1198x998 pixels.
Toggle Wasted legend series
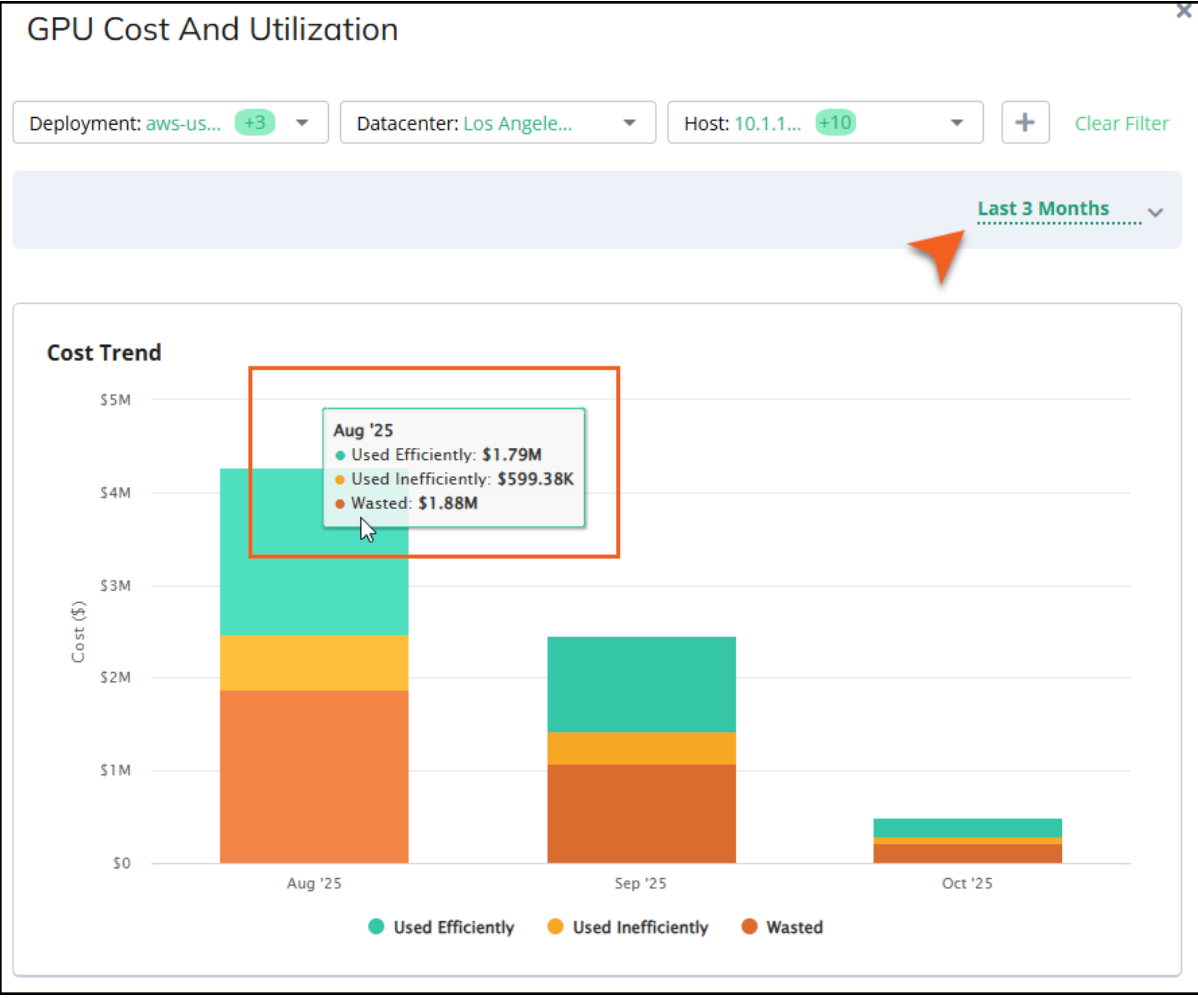click(x=794, y=927)
